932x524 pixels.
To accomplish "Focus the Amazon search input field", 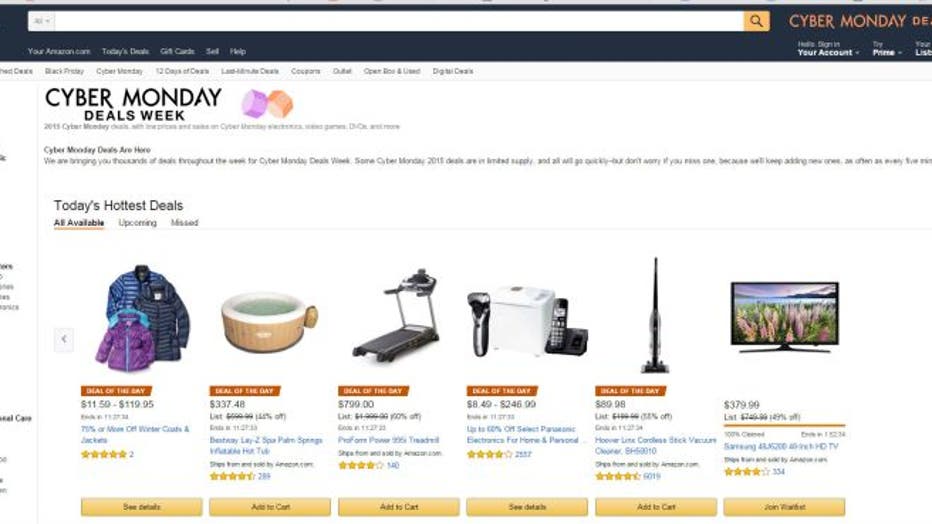I will (399, 21).
